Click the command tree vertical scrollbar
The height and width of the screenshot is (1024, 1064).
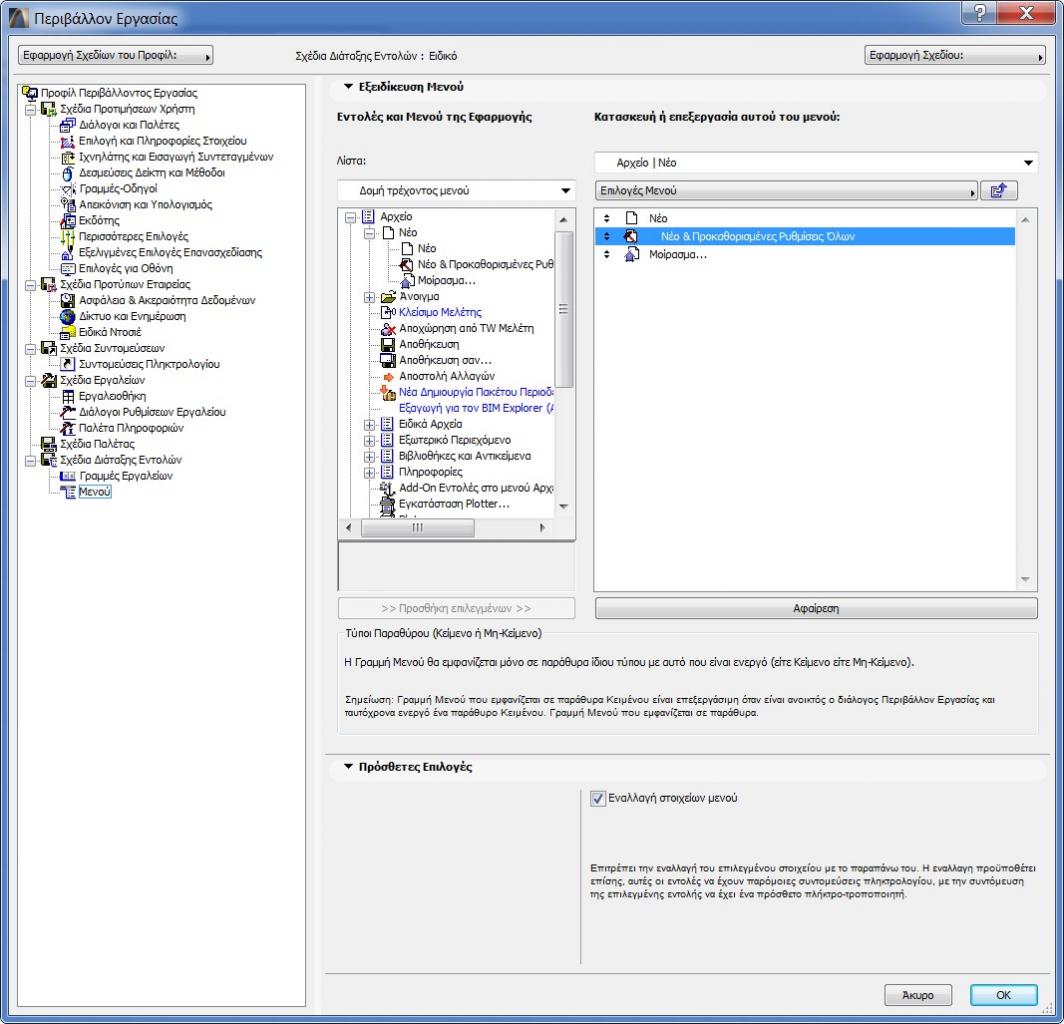click(566, 300)
